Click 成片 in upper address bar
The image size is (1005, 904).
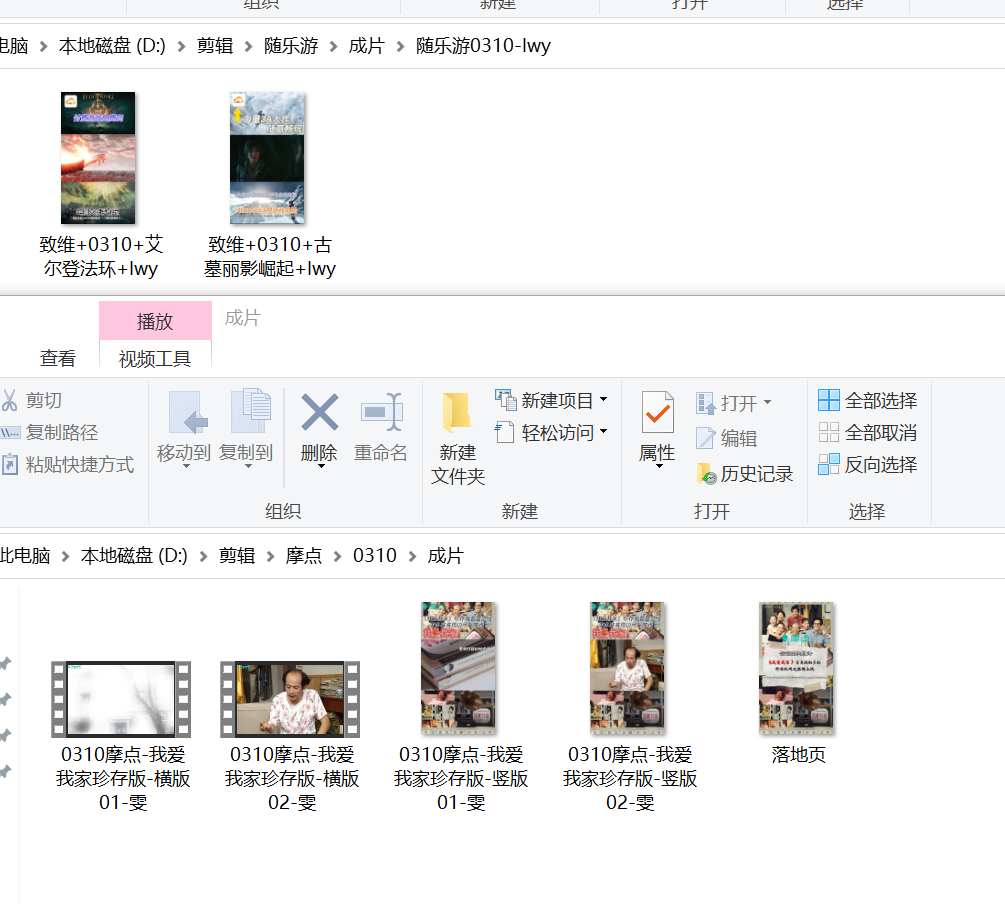(367, 46)
